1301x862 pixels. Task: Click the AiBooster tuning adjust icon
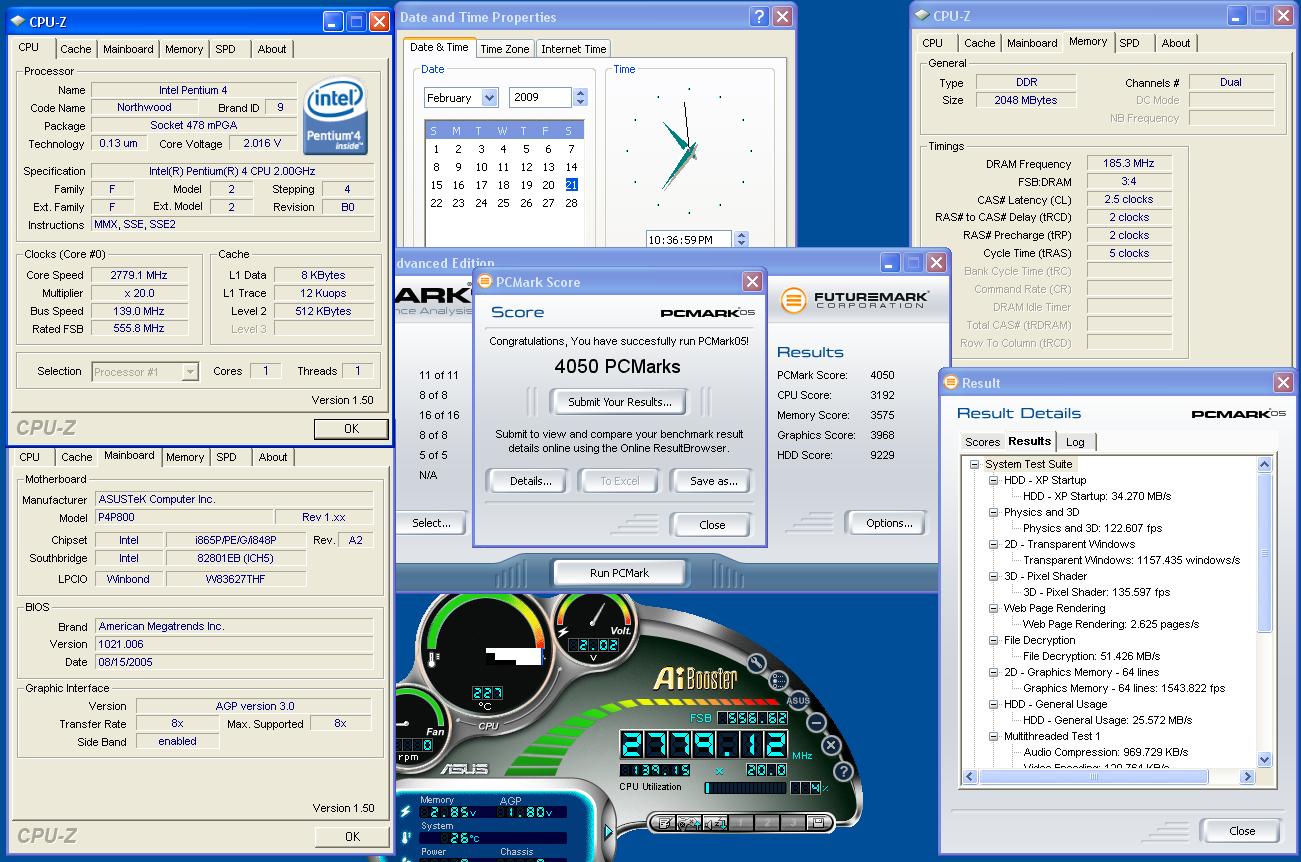689,823
